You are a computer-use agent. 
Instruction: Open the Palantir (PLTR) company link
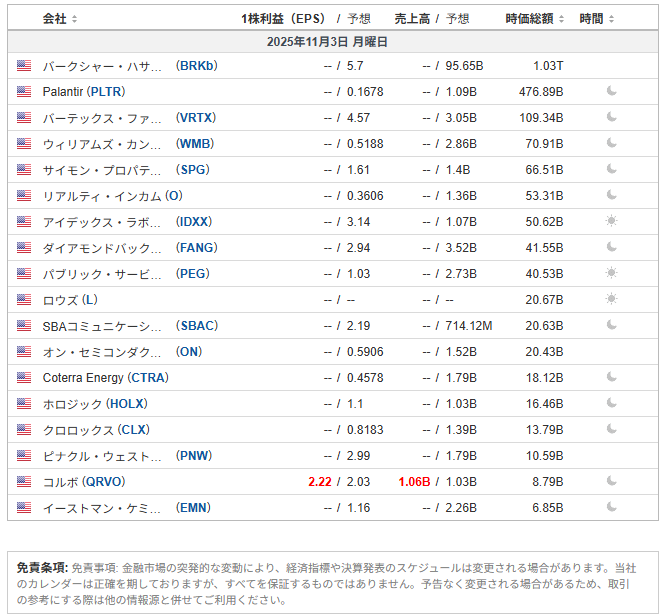click(x=84, y=92)
